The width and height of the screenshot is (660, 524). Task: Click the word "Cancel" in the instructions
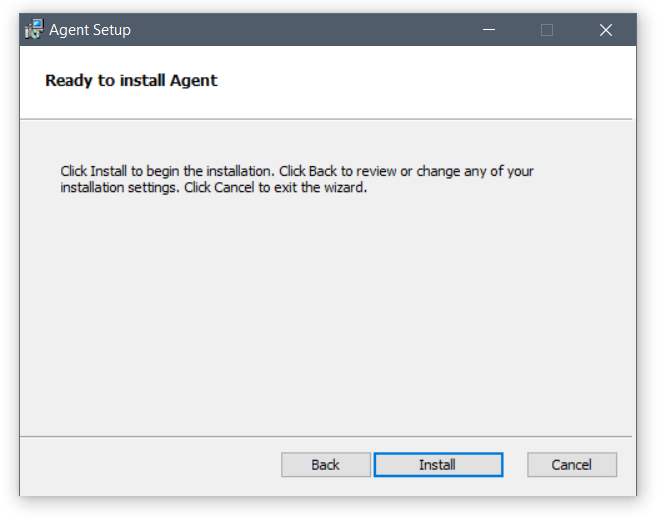(x=234, y=187)
